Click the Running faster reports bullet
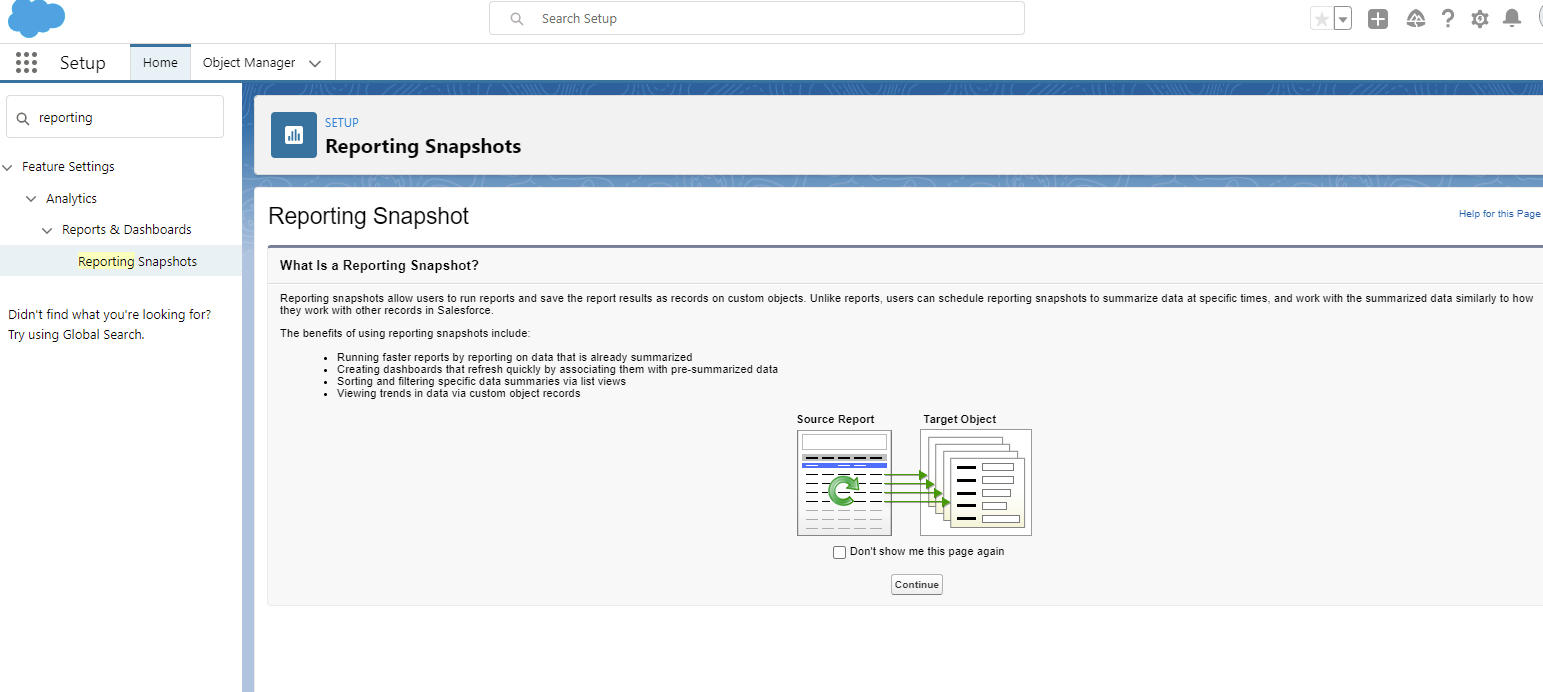 pos(514,357)
